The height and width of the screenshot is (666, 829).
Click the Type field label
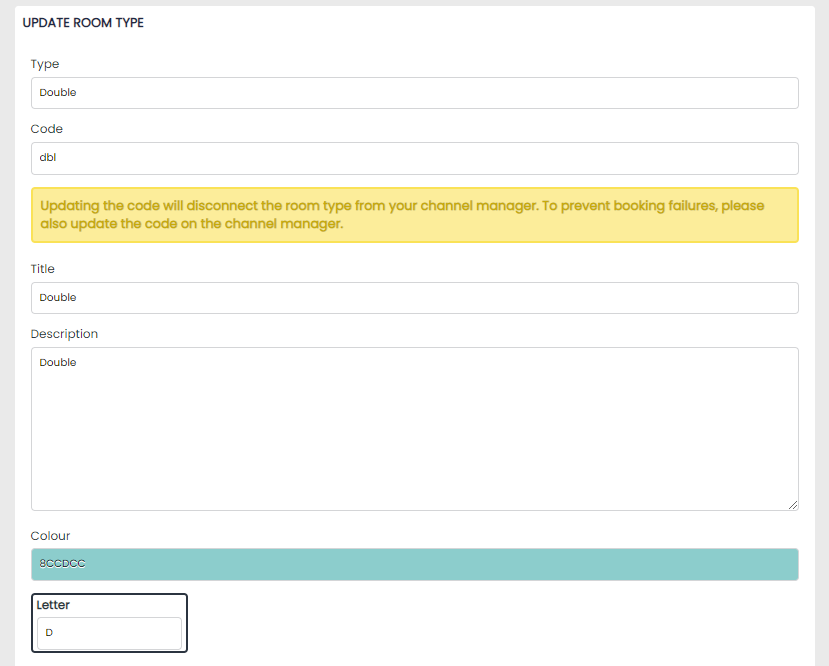pyautogui.click(x=45, y=64)
